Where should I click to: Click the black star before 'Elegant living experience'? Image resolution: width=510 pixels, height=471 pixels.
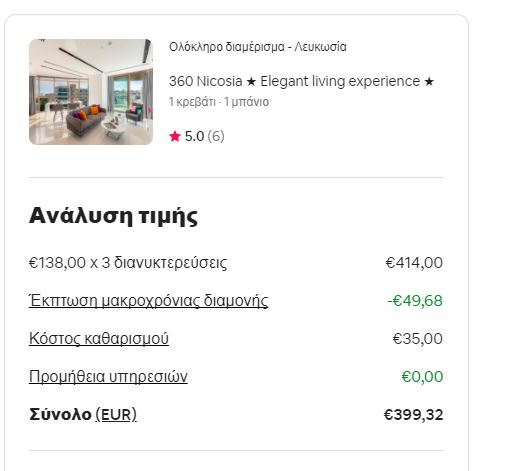click(251, 81)
